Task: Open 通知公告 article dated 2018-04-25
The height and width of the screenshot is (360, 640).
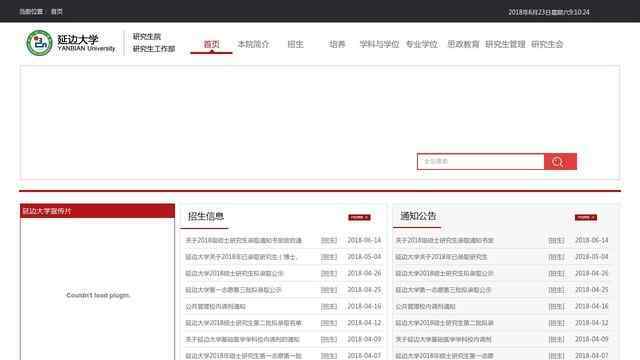Action: (x=443, y=290)
